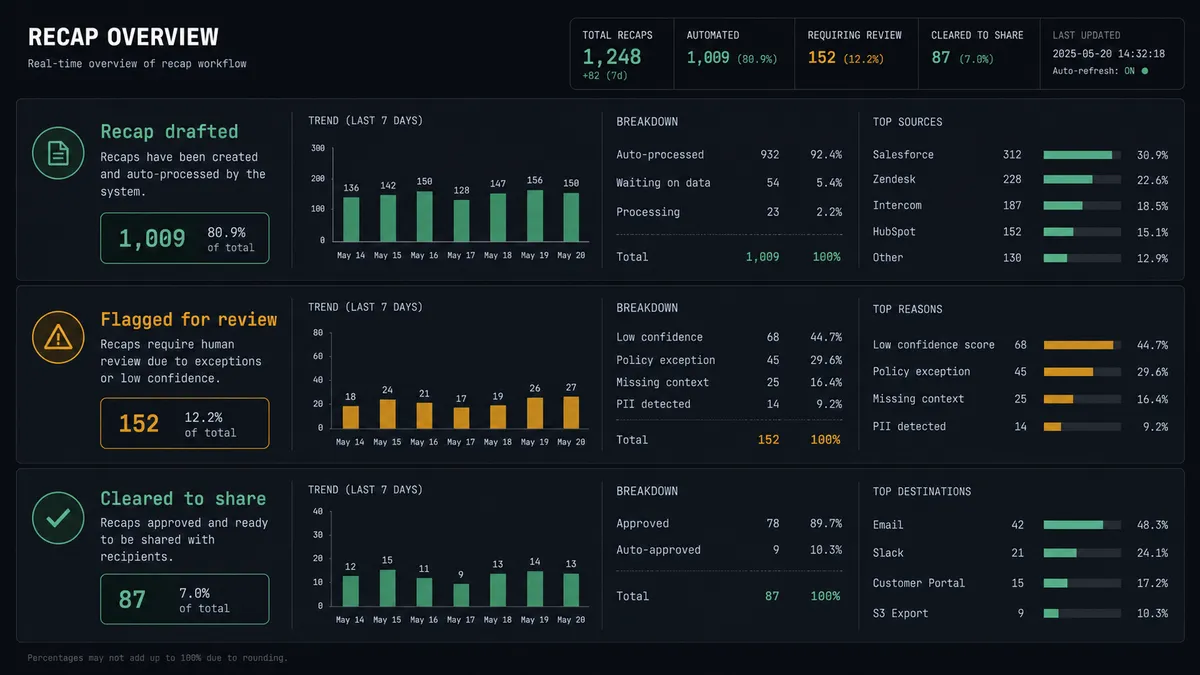The height and width of the screenshot is (675, 1200).
Task: Click the Intercom progress bar
Action: click(1082, 206)
